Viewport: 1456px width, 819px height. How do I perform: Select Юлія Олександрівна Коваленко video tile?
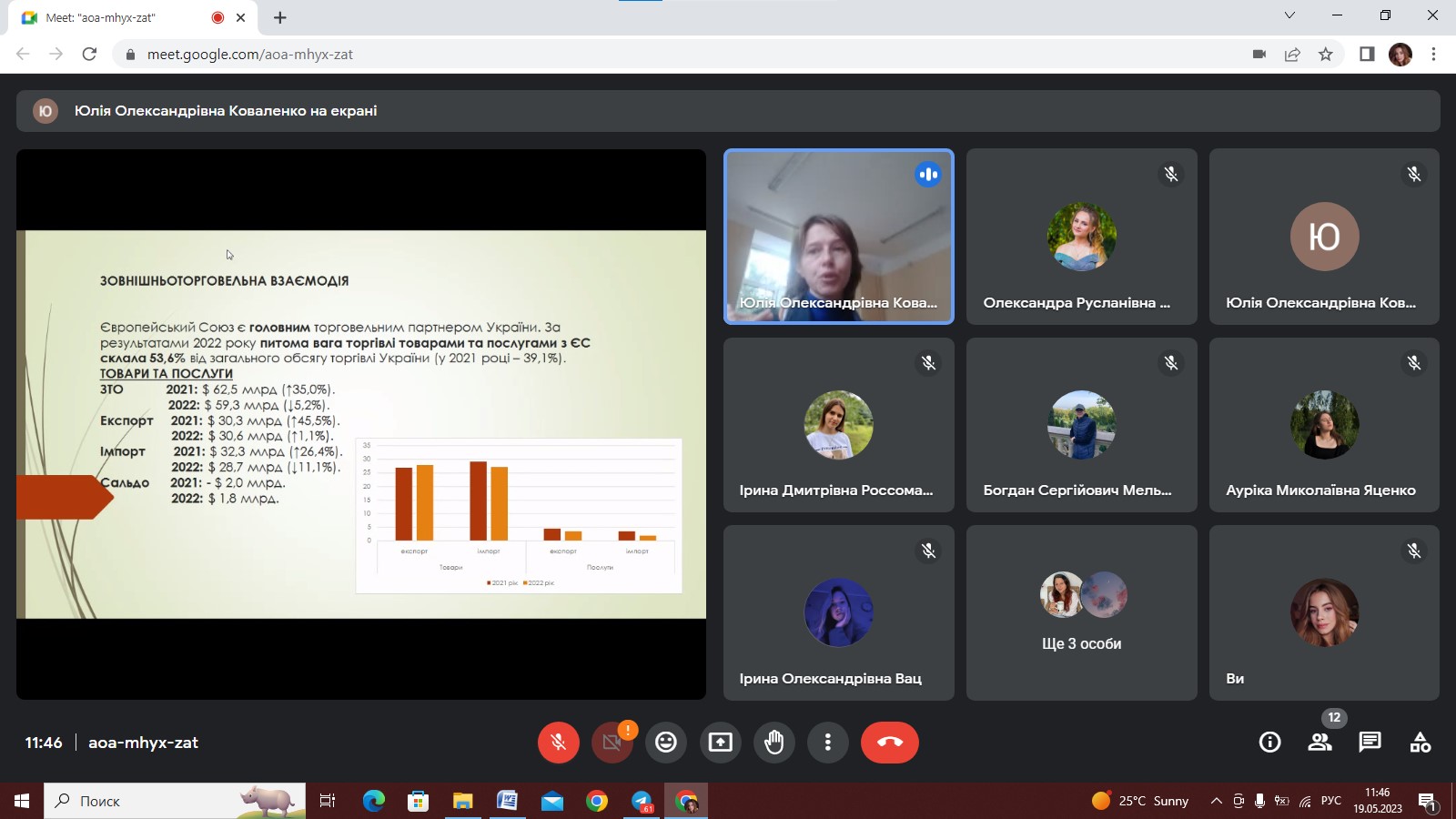[838, 237]
